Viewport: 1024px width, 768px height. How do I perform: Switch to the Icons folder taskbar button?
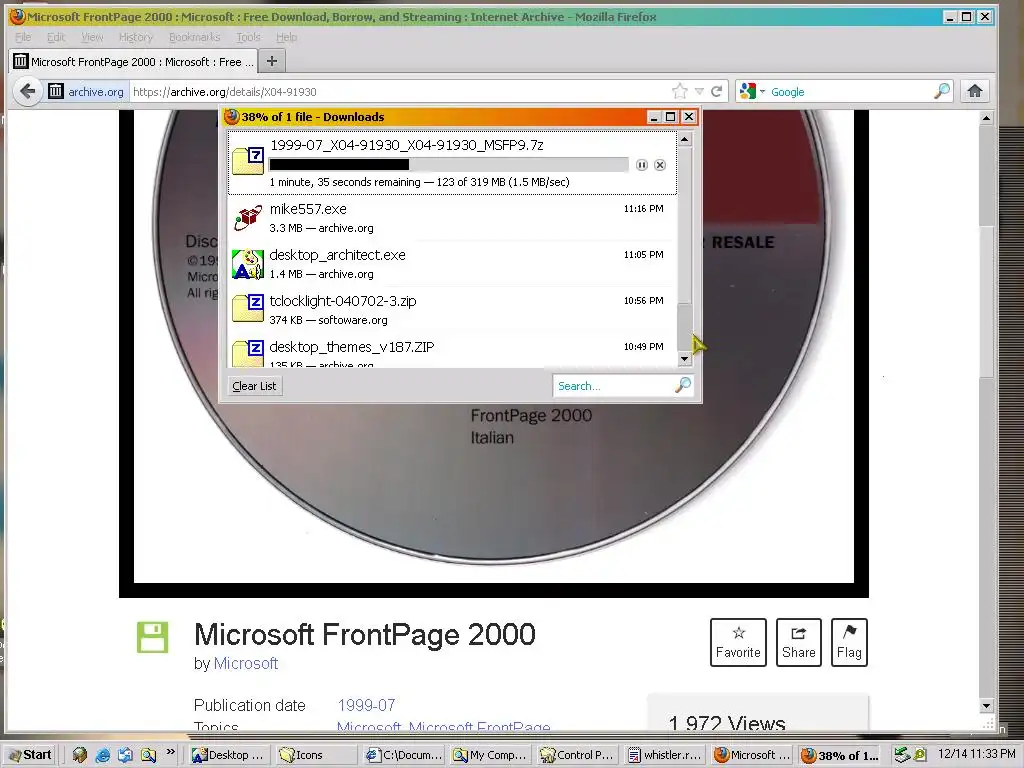click(x=315, y=755)
